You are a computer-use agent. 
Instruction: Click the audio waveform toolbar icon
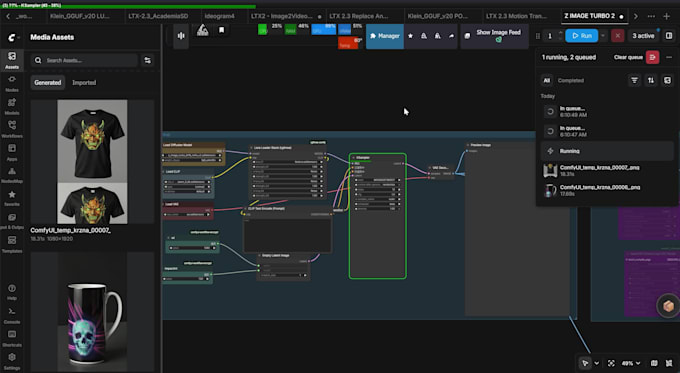coord(181,36)
